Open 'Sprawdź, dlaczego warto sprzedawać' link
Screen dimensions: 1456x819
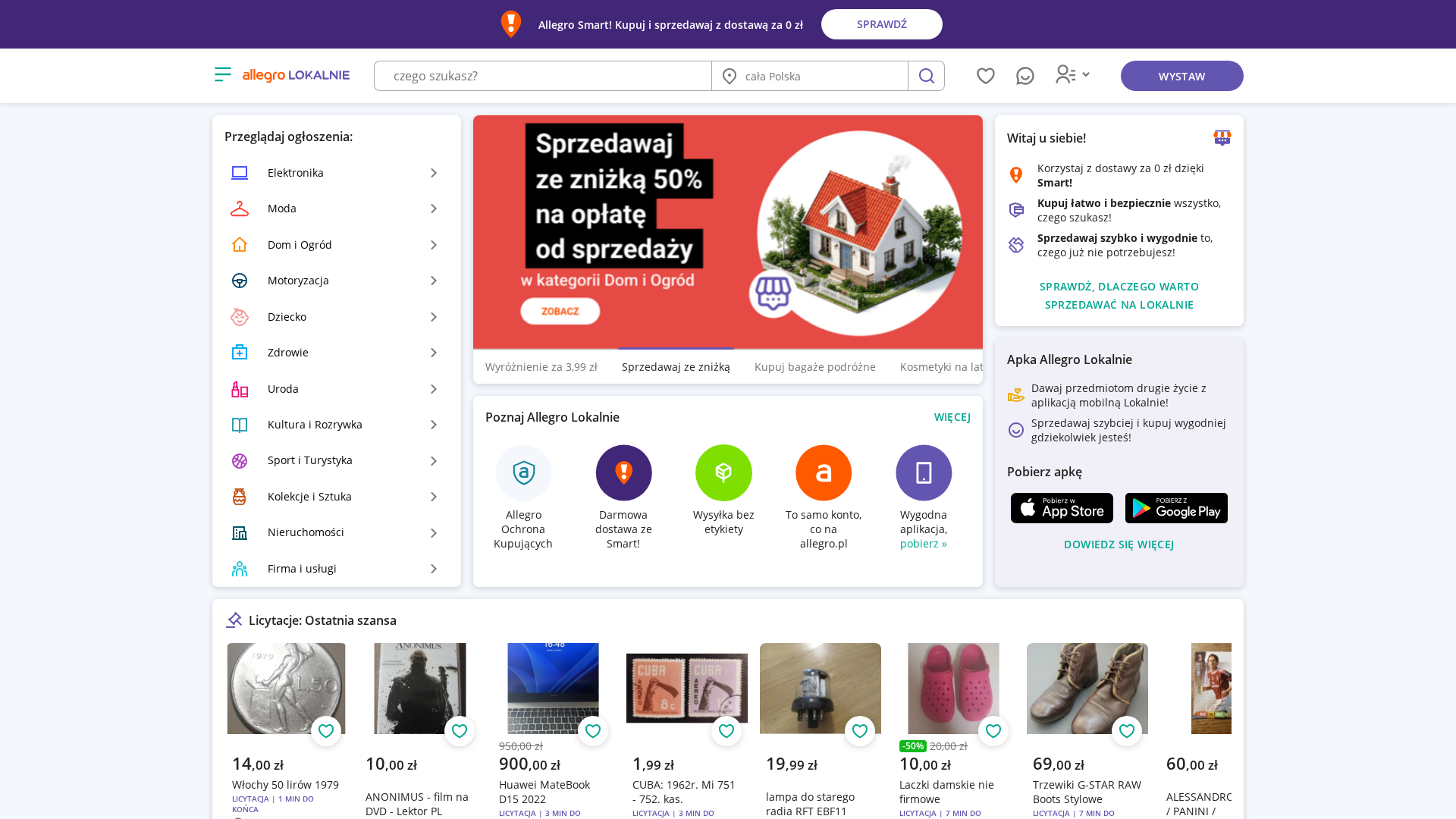pyautogui.click(x=1119, y=296)
